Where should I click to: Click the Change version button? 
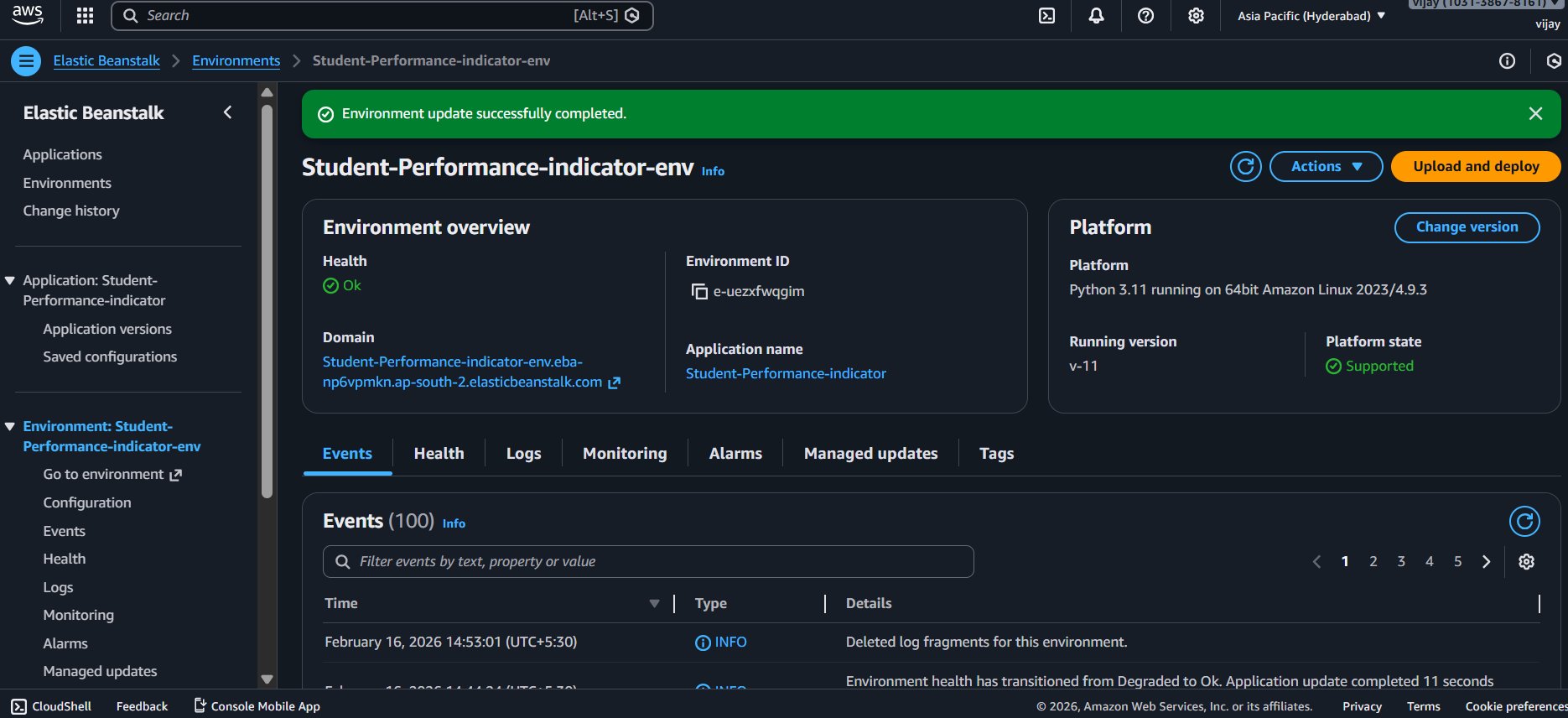(1467, 227)
